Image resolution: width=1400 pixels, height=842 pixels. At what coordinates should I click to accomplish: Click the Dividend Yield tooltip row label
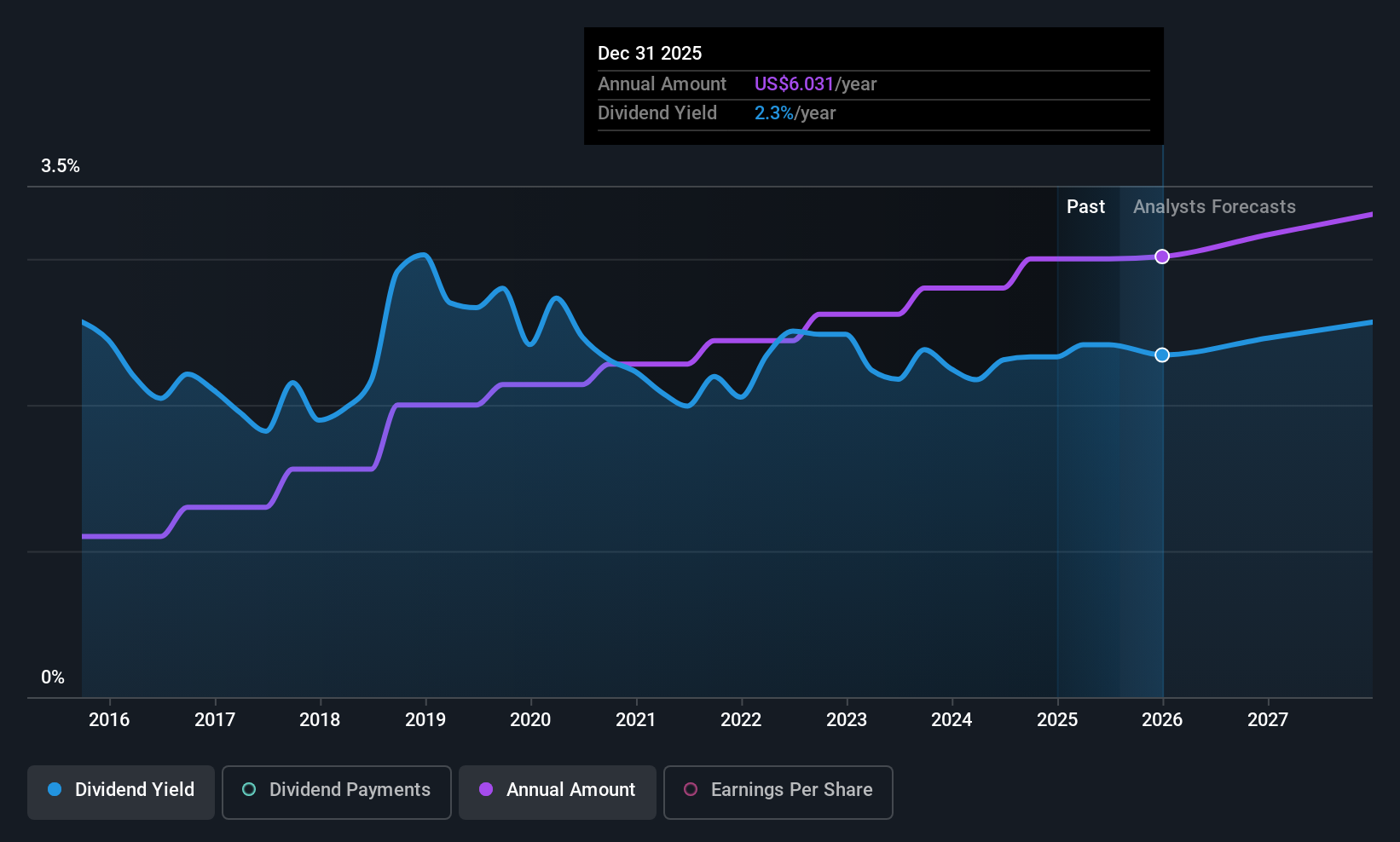pyautogui.click(x=657, y=112)
